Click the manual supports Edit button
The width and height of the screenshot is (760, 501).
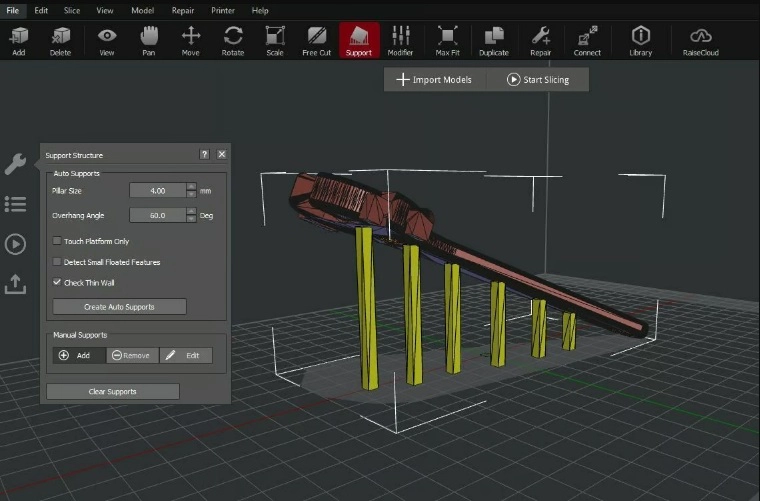click(186, 355)
